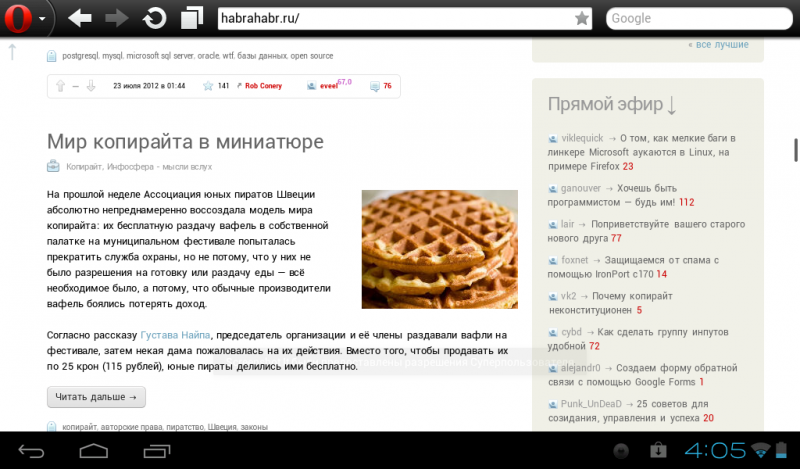Tap the Android back button
The width and height of the screenshot is (800, 469).
[32, 451]
